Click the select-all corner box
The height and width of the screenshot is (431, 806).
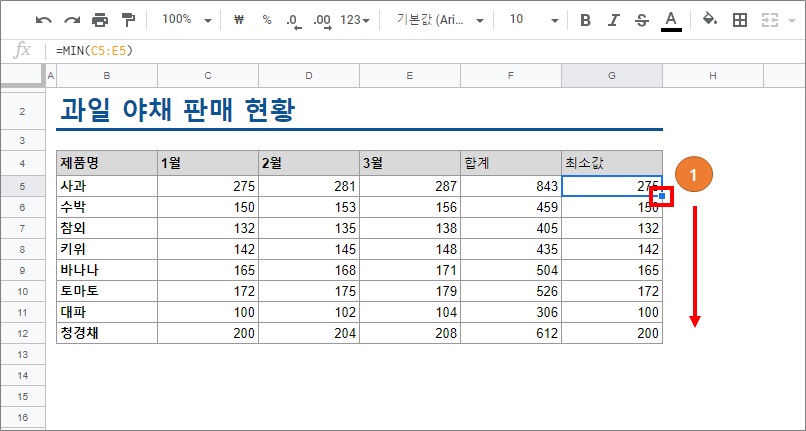[23, 76]
